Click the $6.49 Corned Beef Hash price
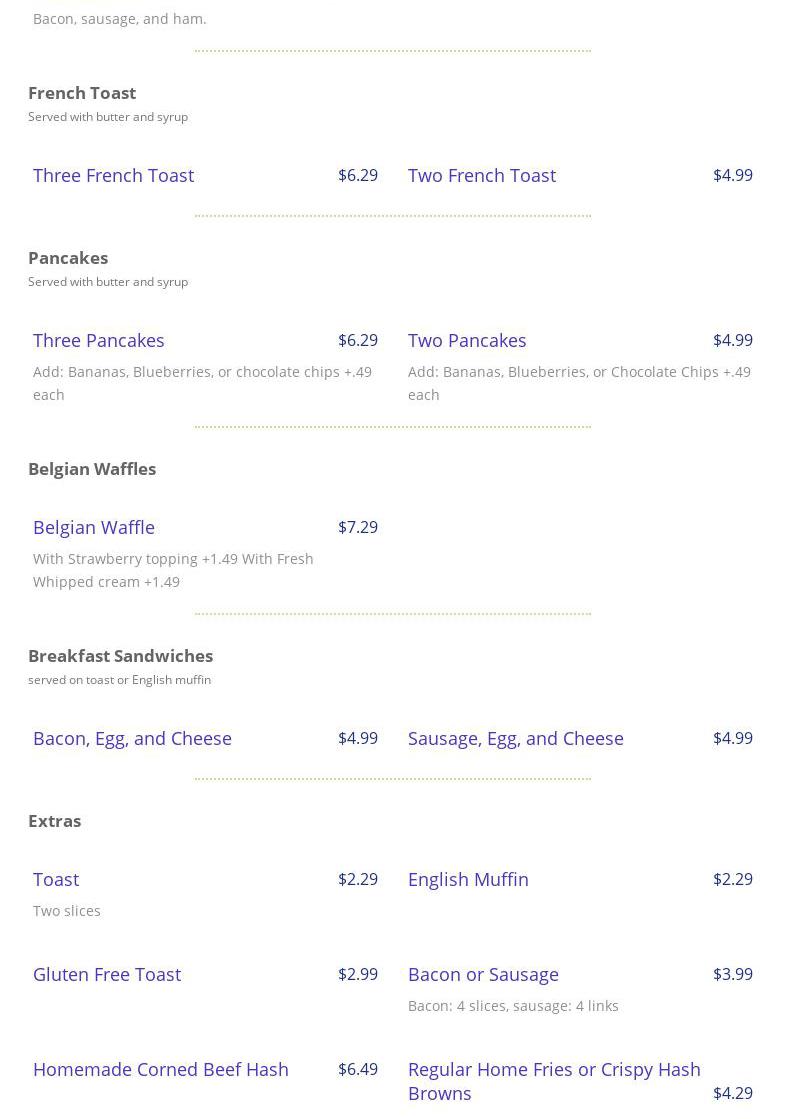This screenshot has height=1119, width=785. [x=358, y=1069]
